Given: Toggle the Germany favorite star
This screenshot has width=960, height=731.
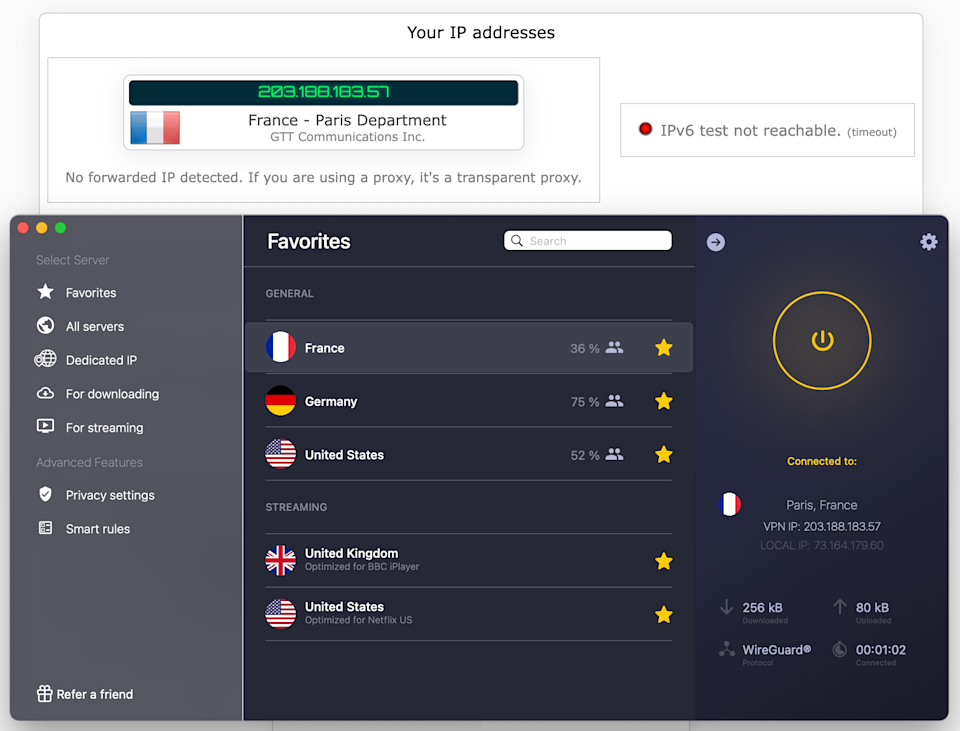Looking at the screenshot, I should [x=663, y=401].
